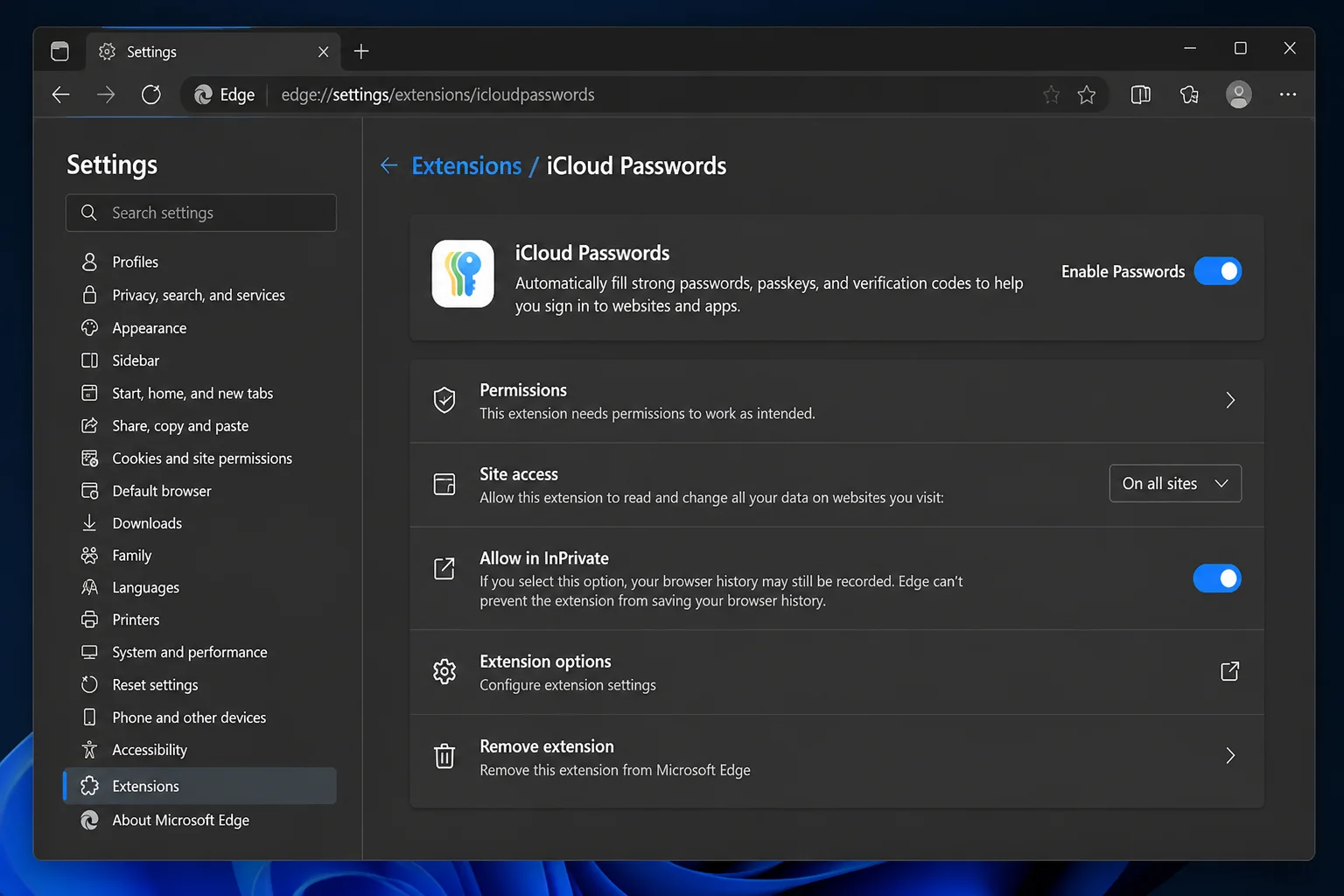Click the Permissions shield icon
This screenshot has width=1344, height=896.
coord(444,400)
